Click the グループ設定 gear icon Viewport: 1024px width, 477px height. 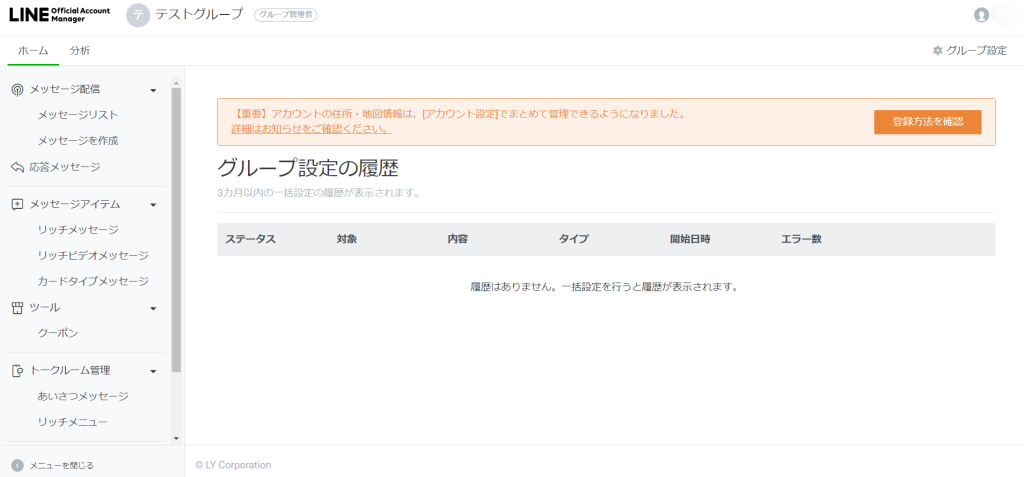(x=937, y=50)
